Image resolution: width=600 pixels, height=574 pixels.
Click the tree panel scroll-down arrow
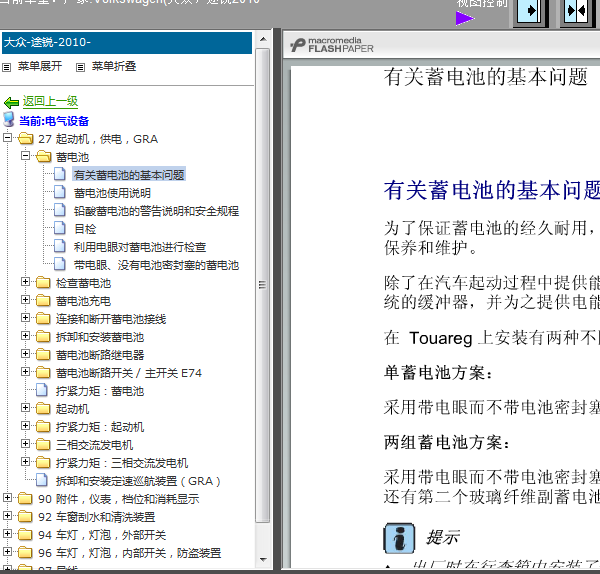pyautogui.click(x=263, y=560)
